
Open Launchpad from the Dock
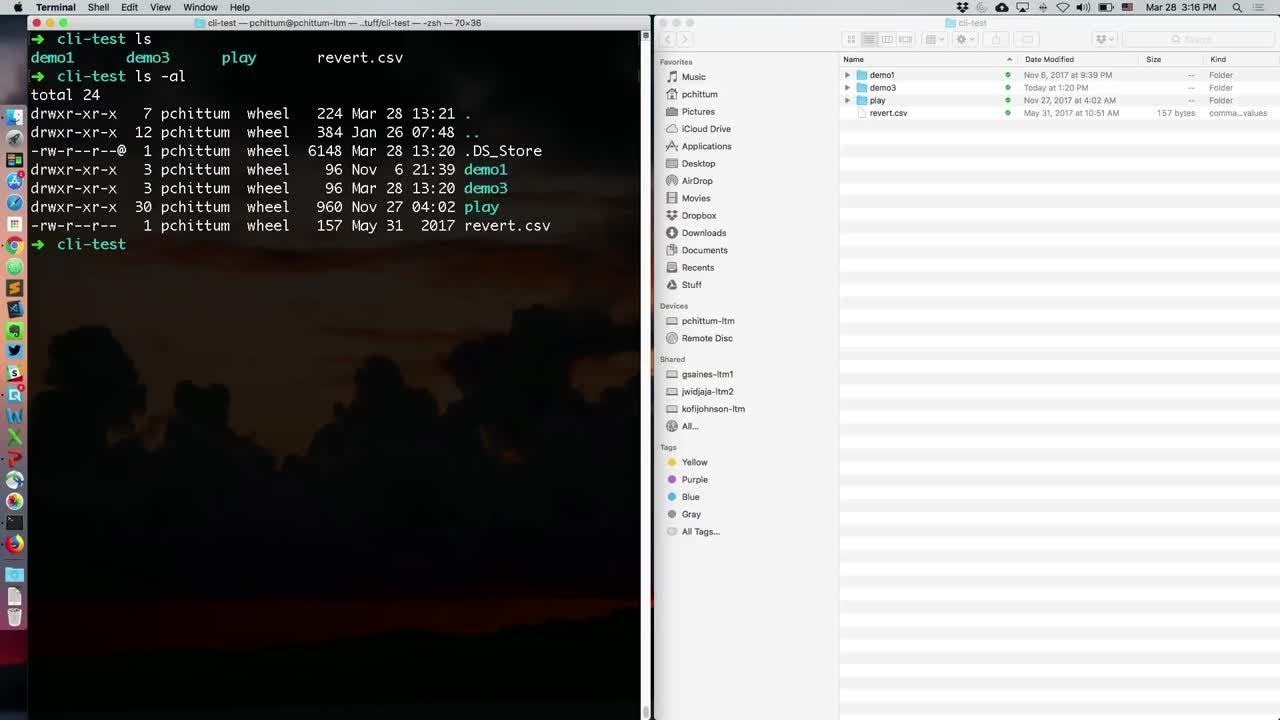(x=14, y=138)
